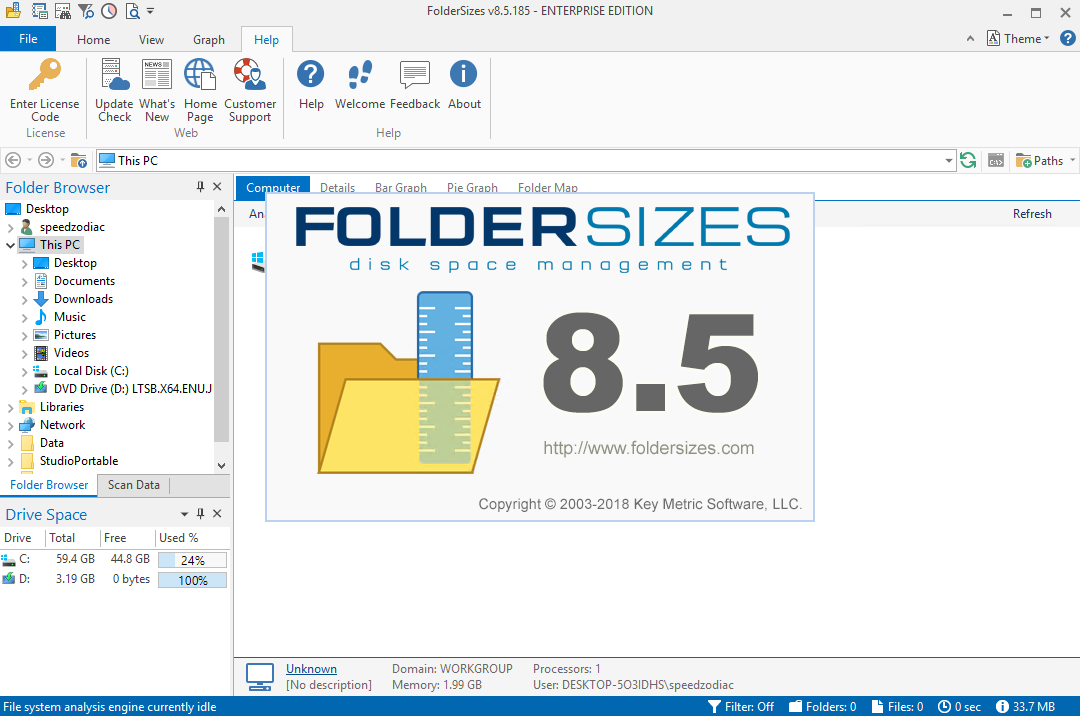The image size is (1080, 716).
Task: Expand the Local Disk (C:) node
Action: point(24,372)
